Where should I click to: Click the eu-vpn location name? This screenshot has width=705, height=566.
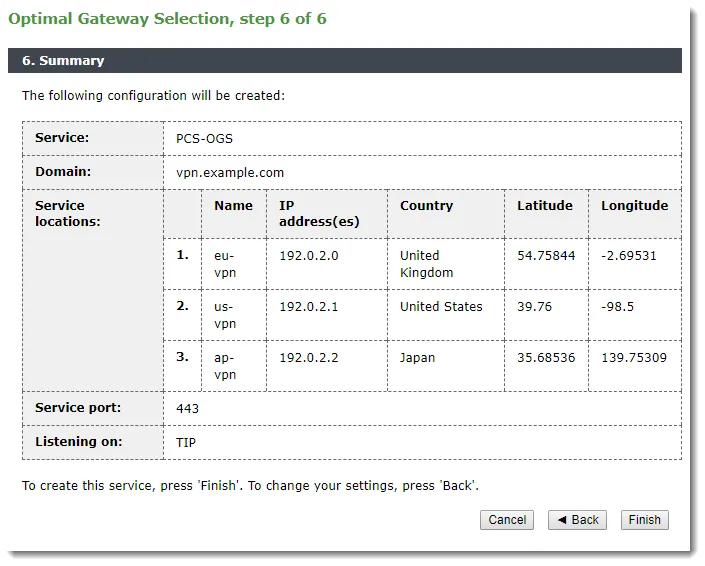coord(225,264)
